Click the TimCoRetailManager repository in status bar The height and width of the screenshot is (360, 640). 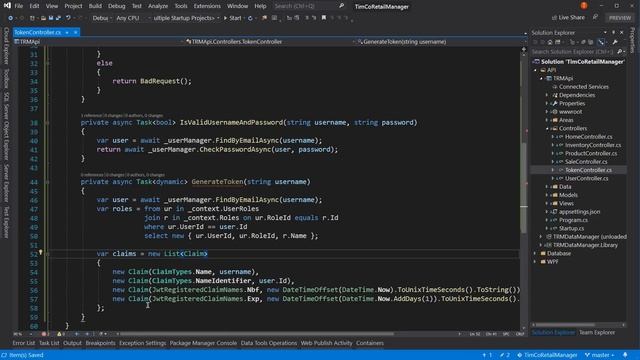coord(547,355)
